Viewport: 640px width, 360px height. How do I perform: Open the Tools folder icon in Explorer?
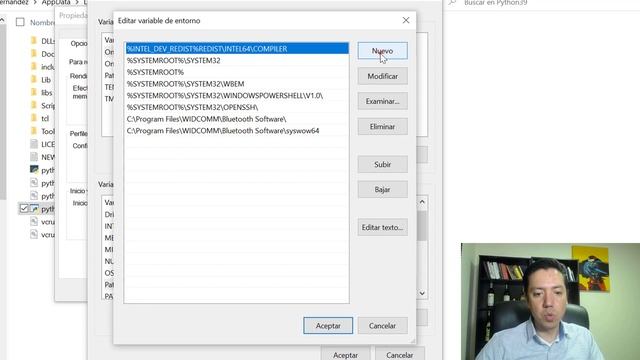(x=34, y=131)
